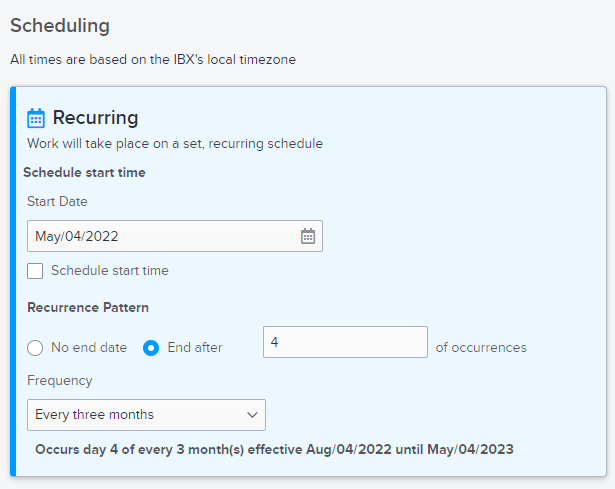Click the blue Recurring calendar icon

pos(36,118)
